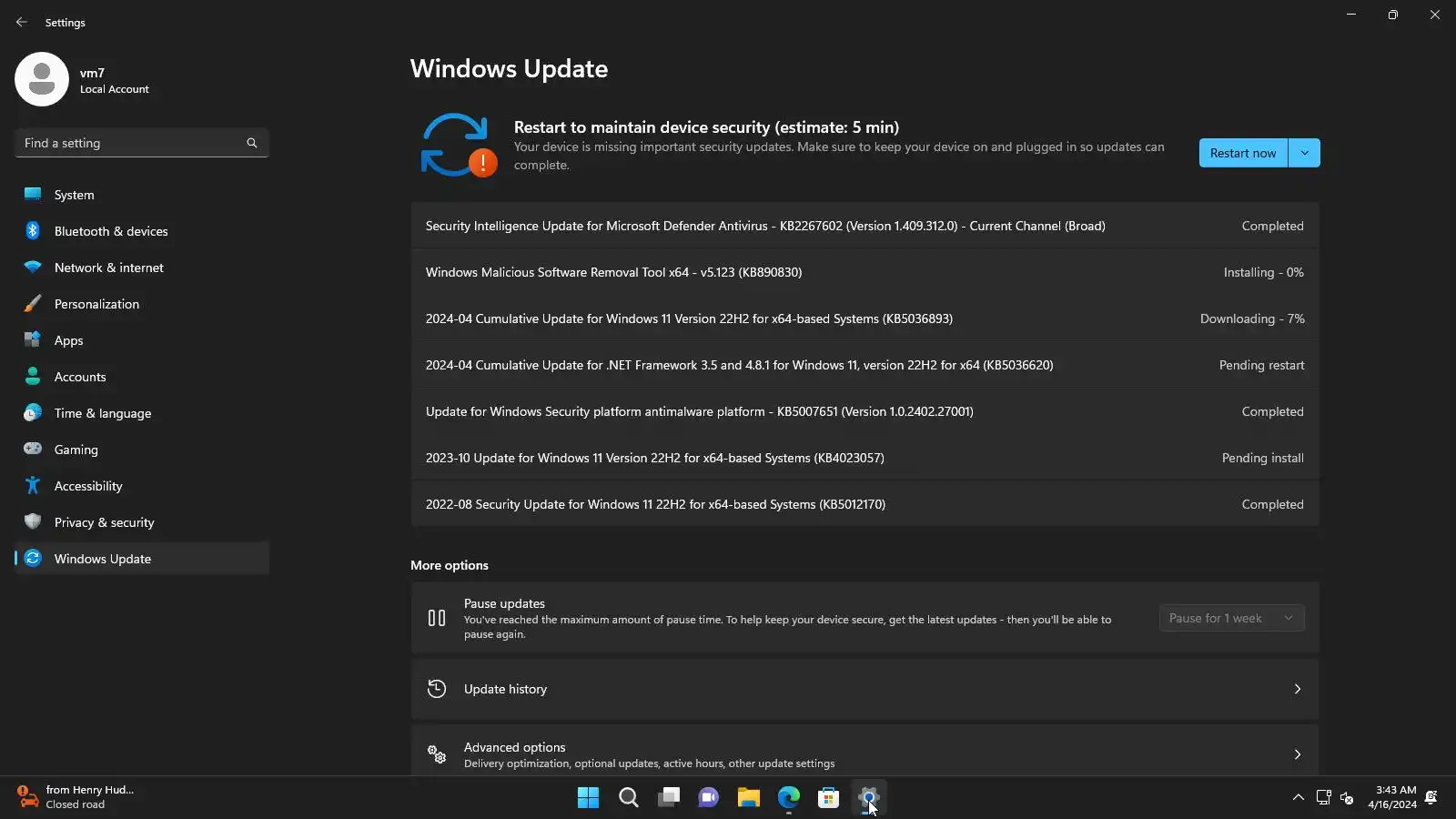Open Microsoft Store from taskbar
Screen dimensions: 1456x819
pos(829,798)
